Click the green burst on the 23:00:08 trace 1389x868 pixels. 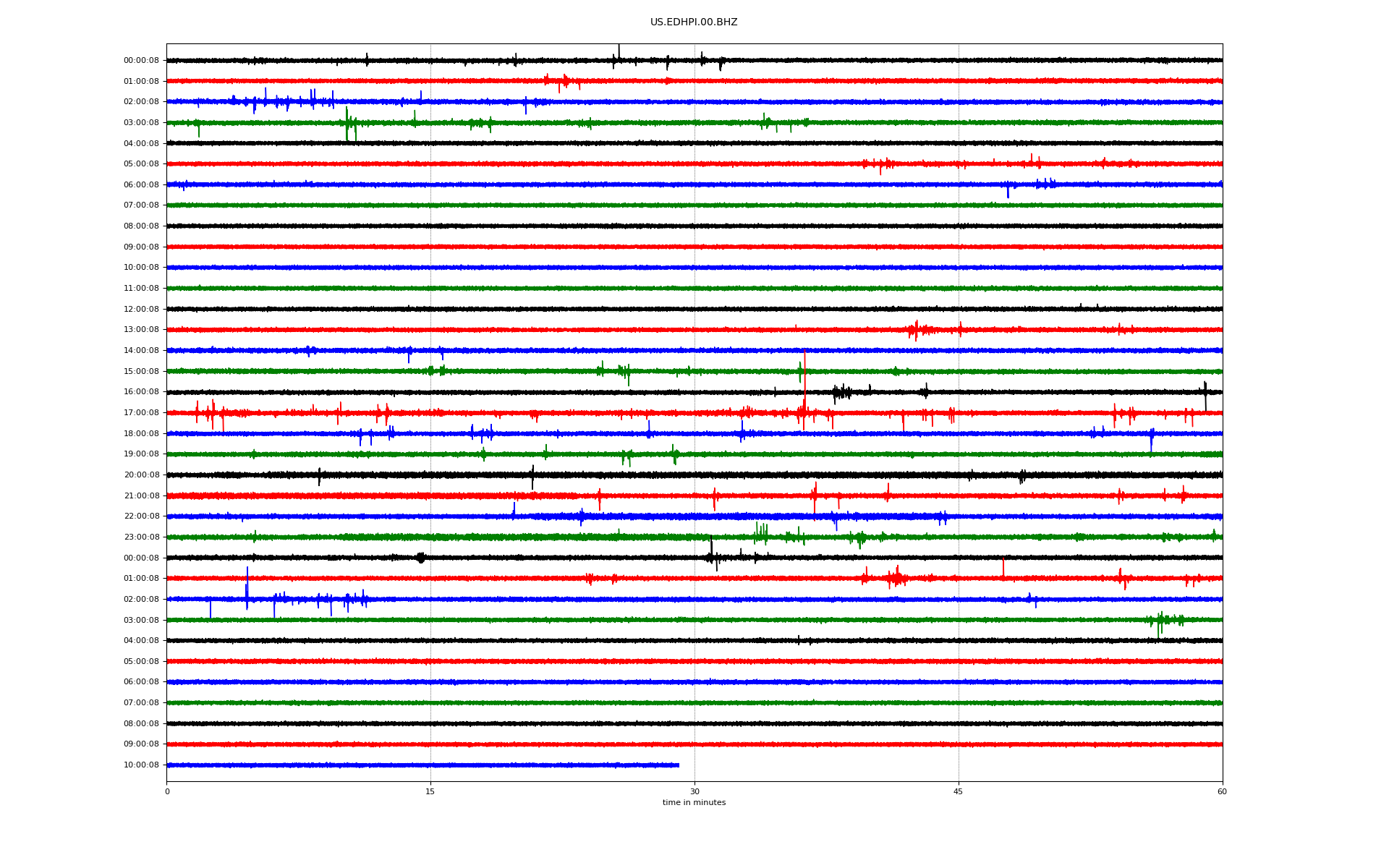(x=761, y=535)
